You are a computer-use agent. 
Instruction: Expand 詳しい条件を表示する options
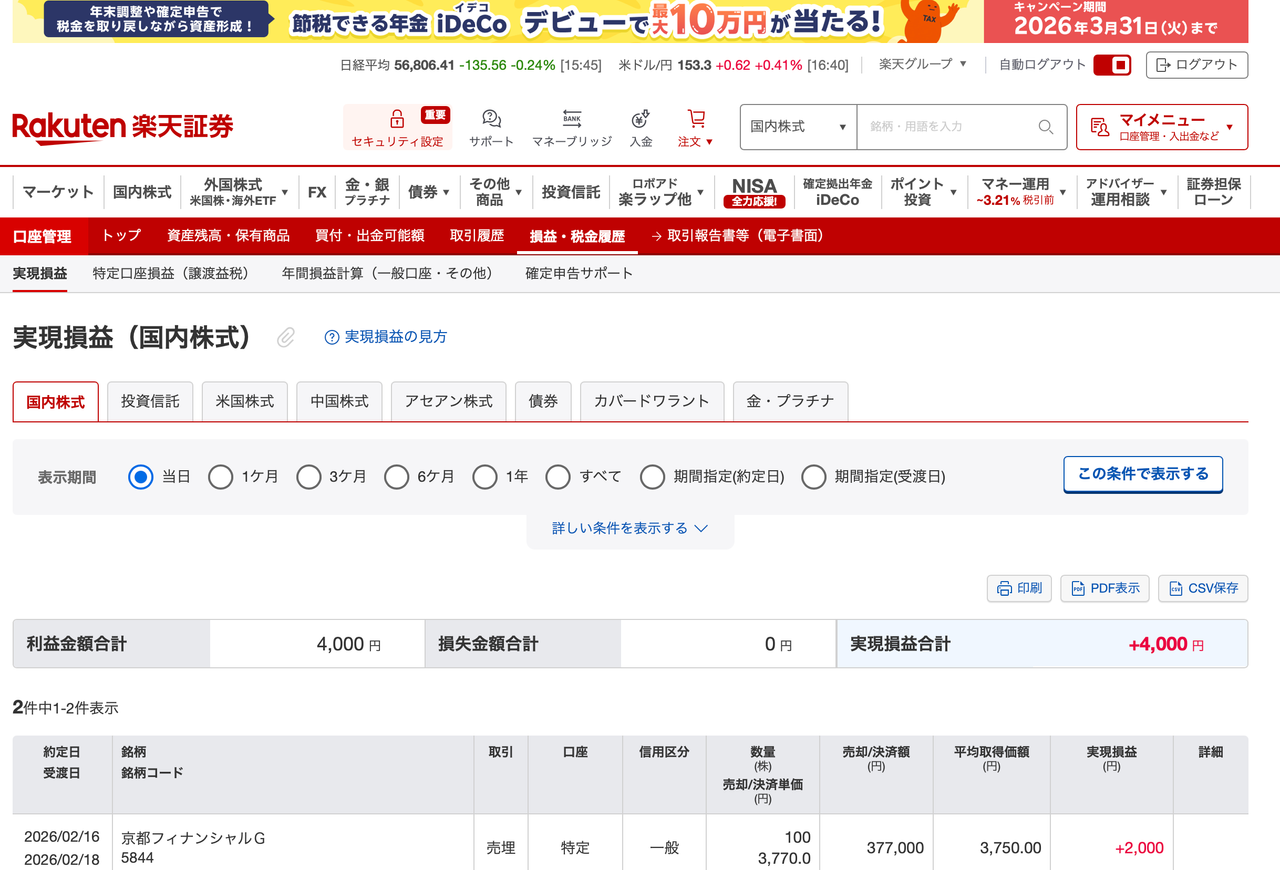630,530
